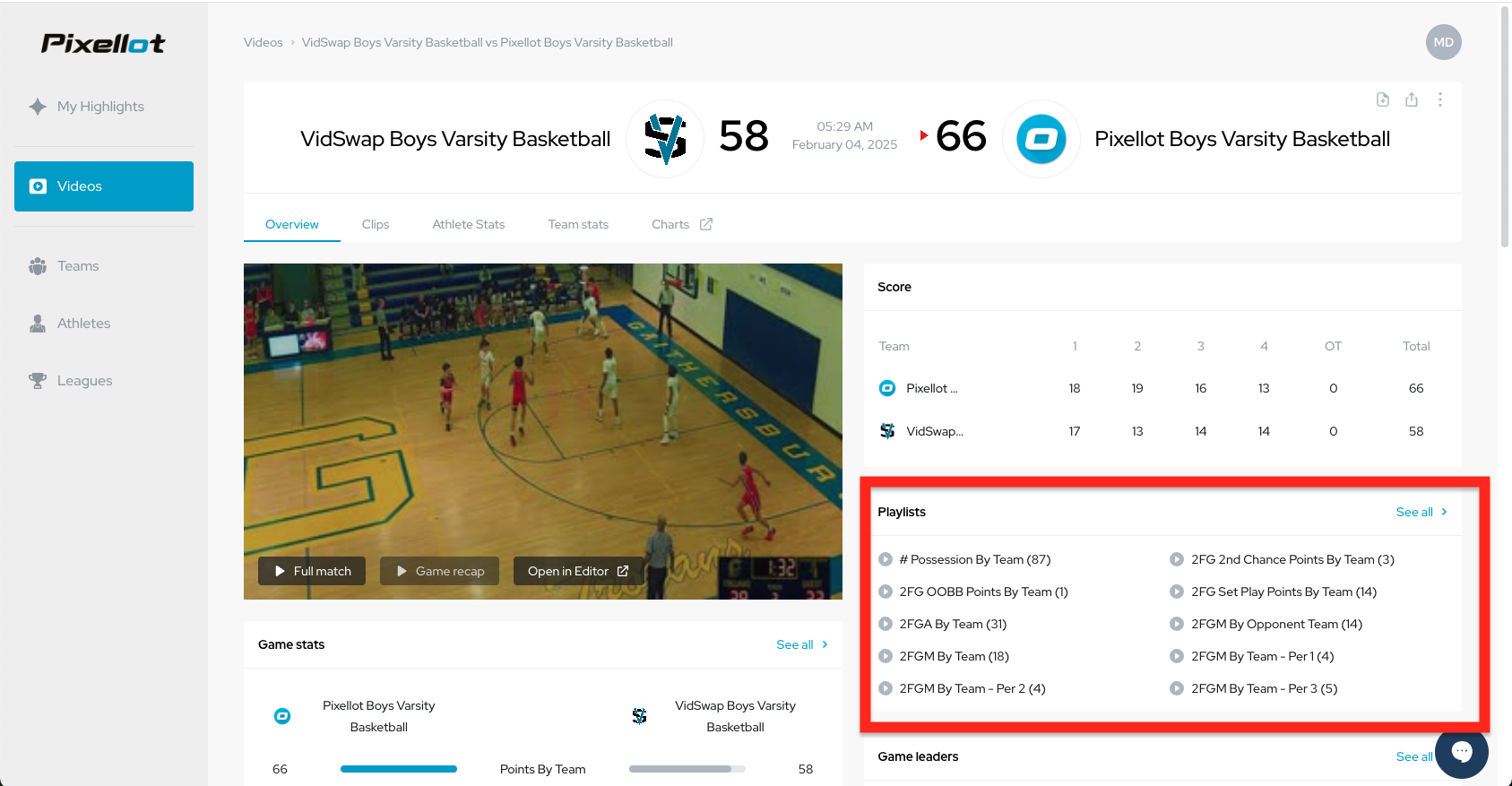Click the Videos breadcrumb link

coord(264,42)
